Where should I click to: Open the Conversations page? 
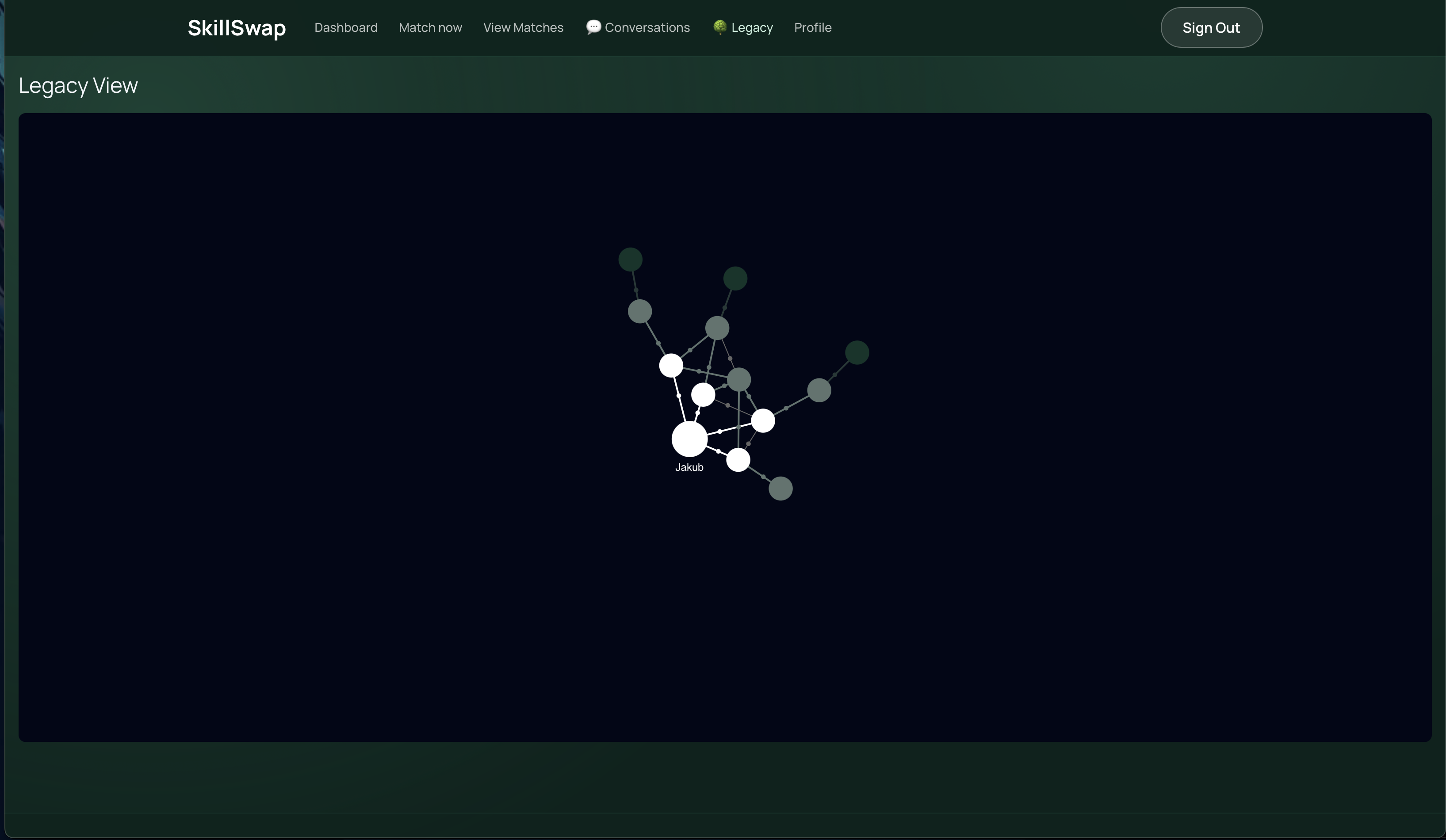[x=646, y=27]
